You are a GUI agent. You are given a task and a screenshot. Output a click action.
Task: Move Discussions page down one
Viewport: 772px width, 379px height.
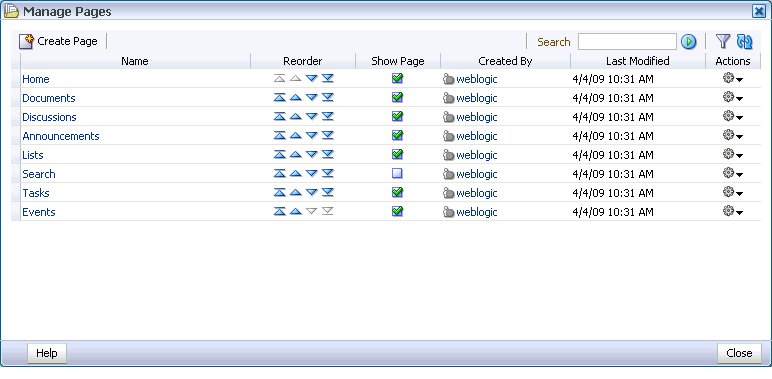coord(312,117)
